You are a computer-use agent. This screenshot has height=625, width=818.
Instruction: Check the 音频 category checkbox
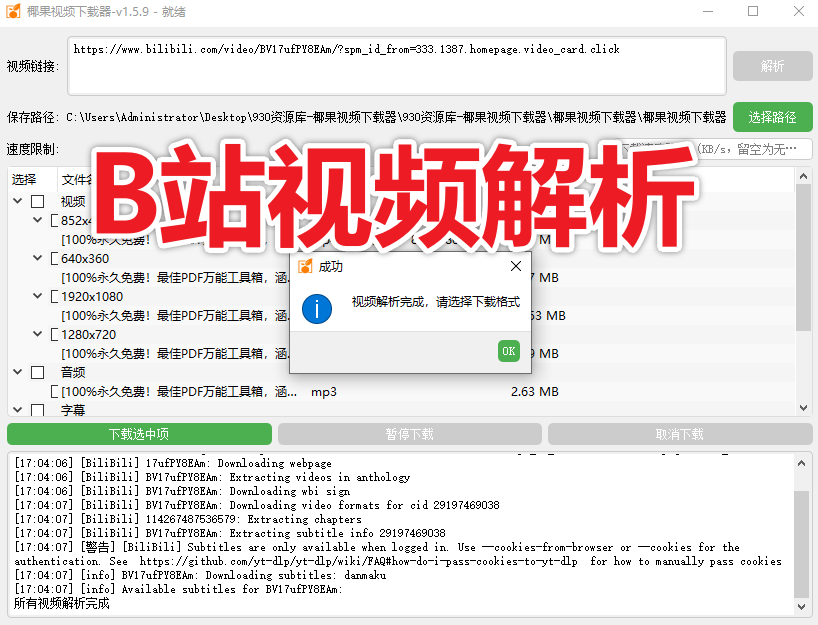38,372
